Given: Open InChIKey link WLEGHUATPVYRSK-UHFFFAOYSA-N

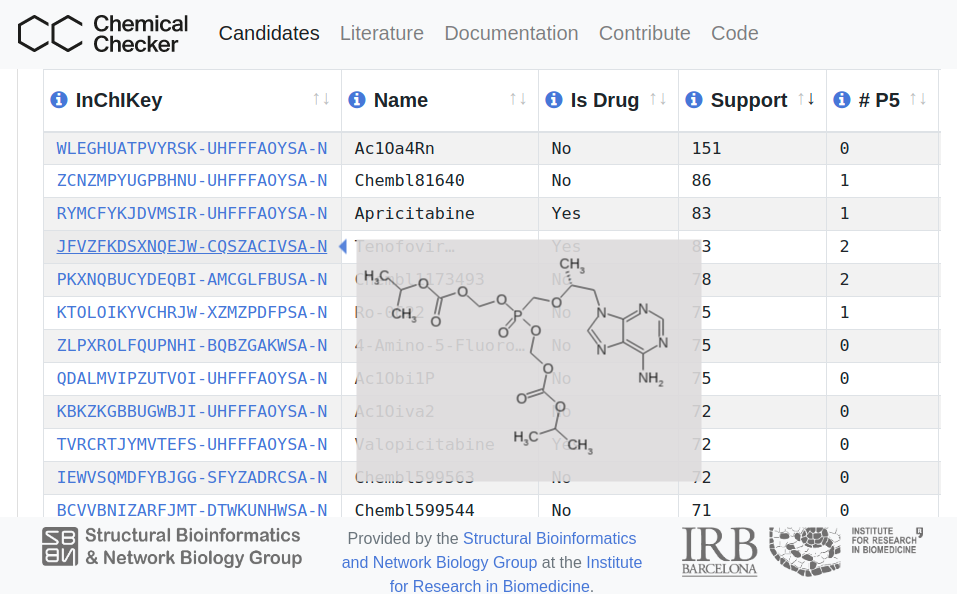Looking at the screenshot, I should pos(192,148).
